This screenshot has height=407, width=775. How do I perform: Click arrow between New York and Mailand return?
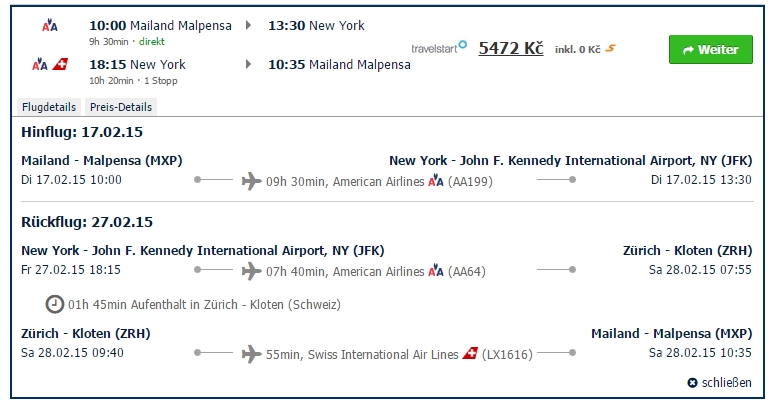coord(249,64)
